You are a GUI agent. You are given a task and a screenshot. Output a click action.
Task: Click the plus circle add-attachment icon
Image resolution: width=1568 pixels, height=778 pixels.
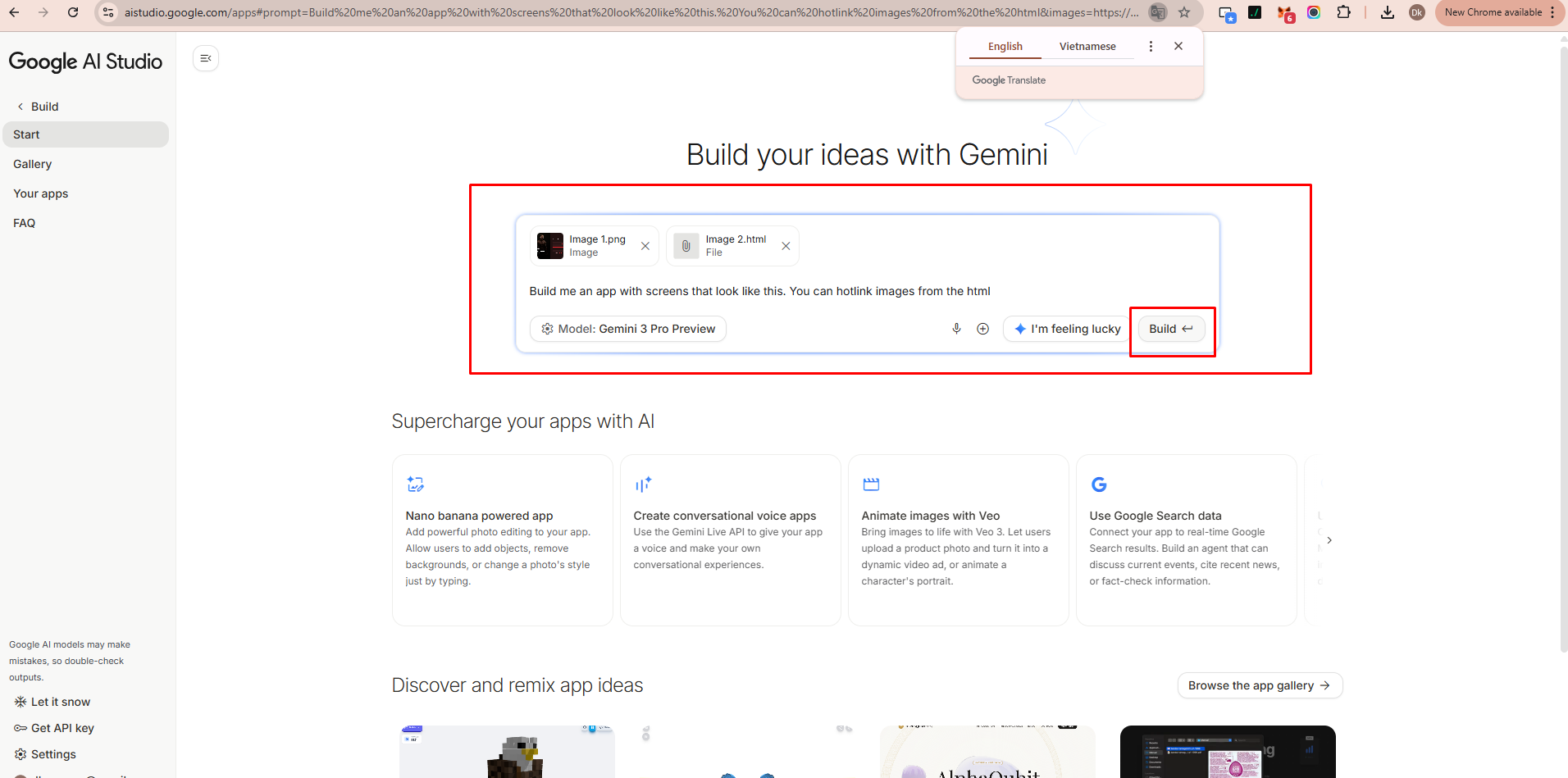click(982, 329)
